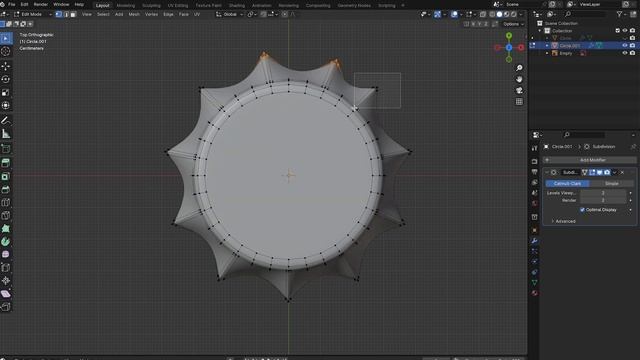Image resolution: width=640 pixels, height=360 pixels.
Task: Open the Render menu
Action: point(40,4)
